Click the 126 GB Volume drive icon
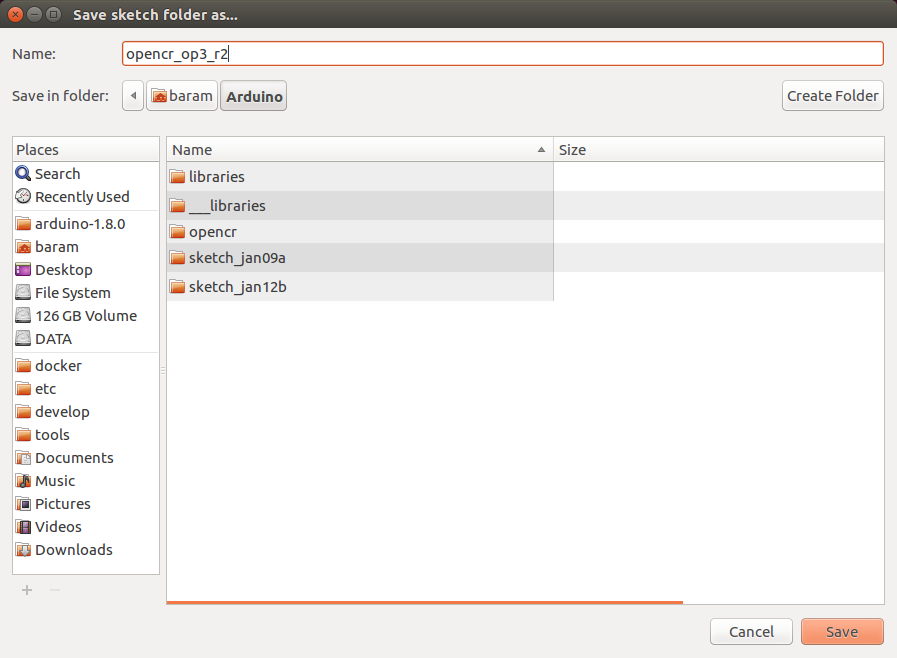Screen dimensions: 897x658 [x=23, y=315]
